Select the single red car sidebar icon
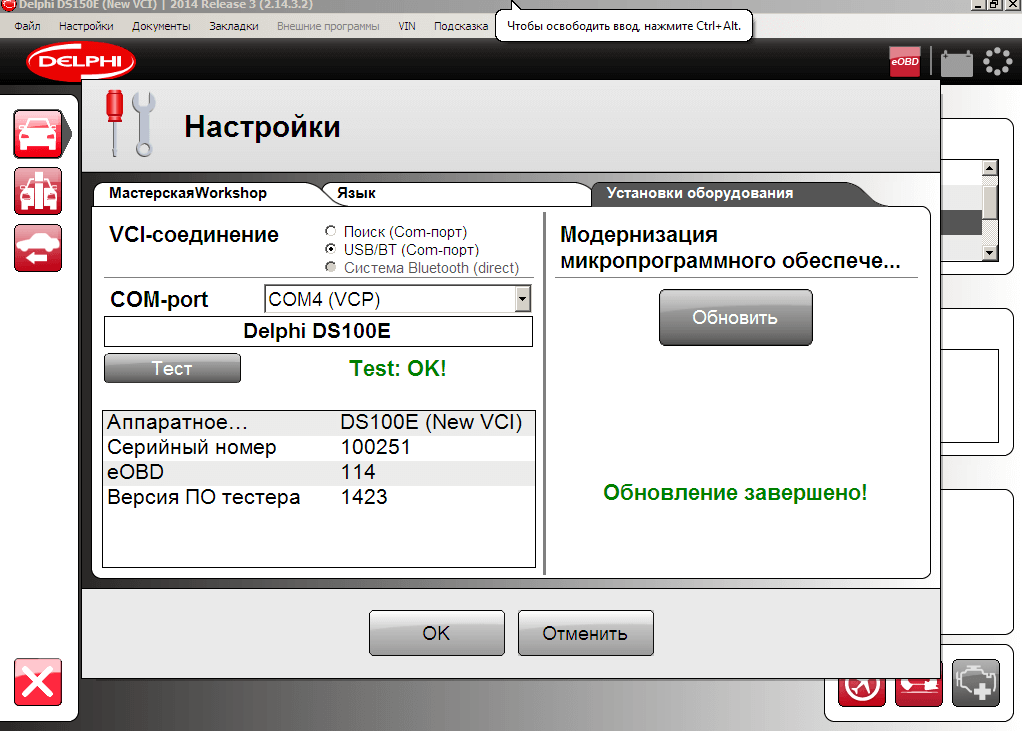This screenshot has width=1022, height=731. tap(38, 134)
